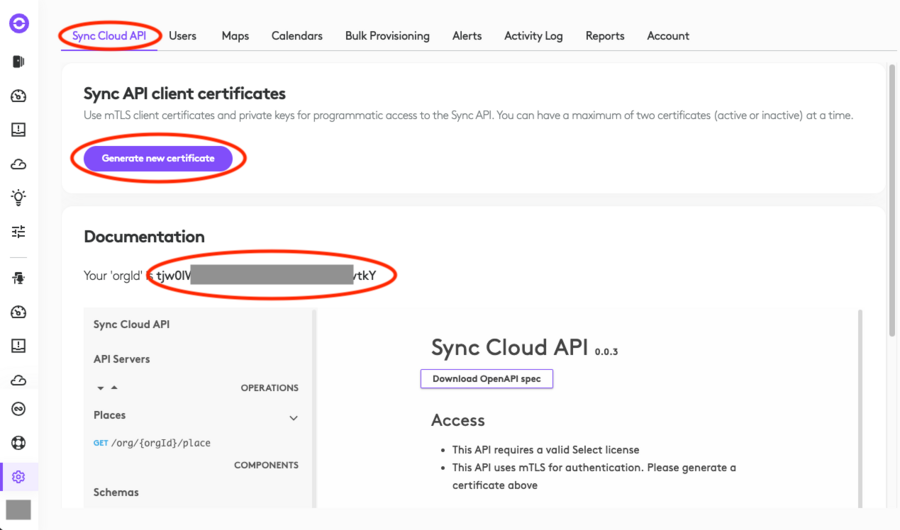900x530 pixels.
Task: Open the alert icon directly above the lightbulb's cloud icon
Action: (x=18, y=130)
